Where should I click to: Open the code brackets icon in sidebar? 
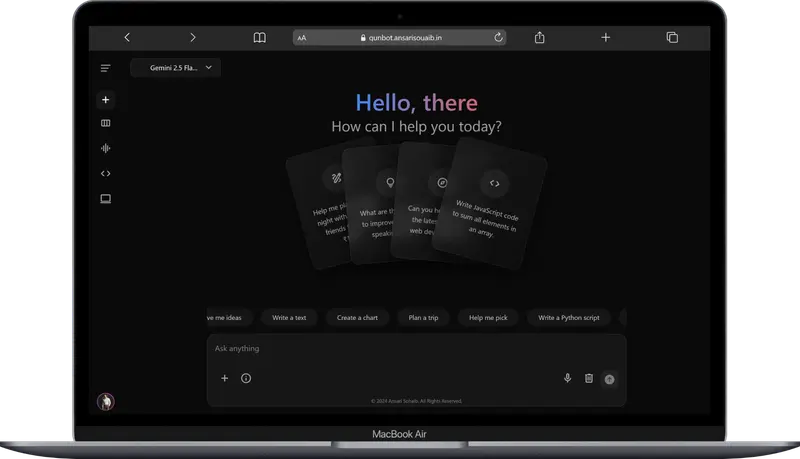coord(106,173)
